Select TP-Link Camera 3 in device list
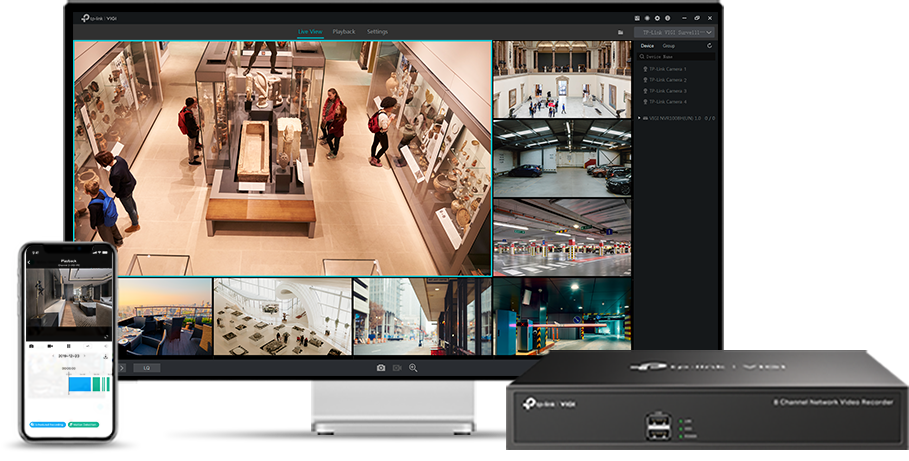 click(x=667, y=91)
